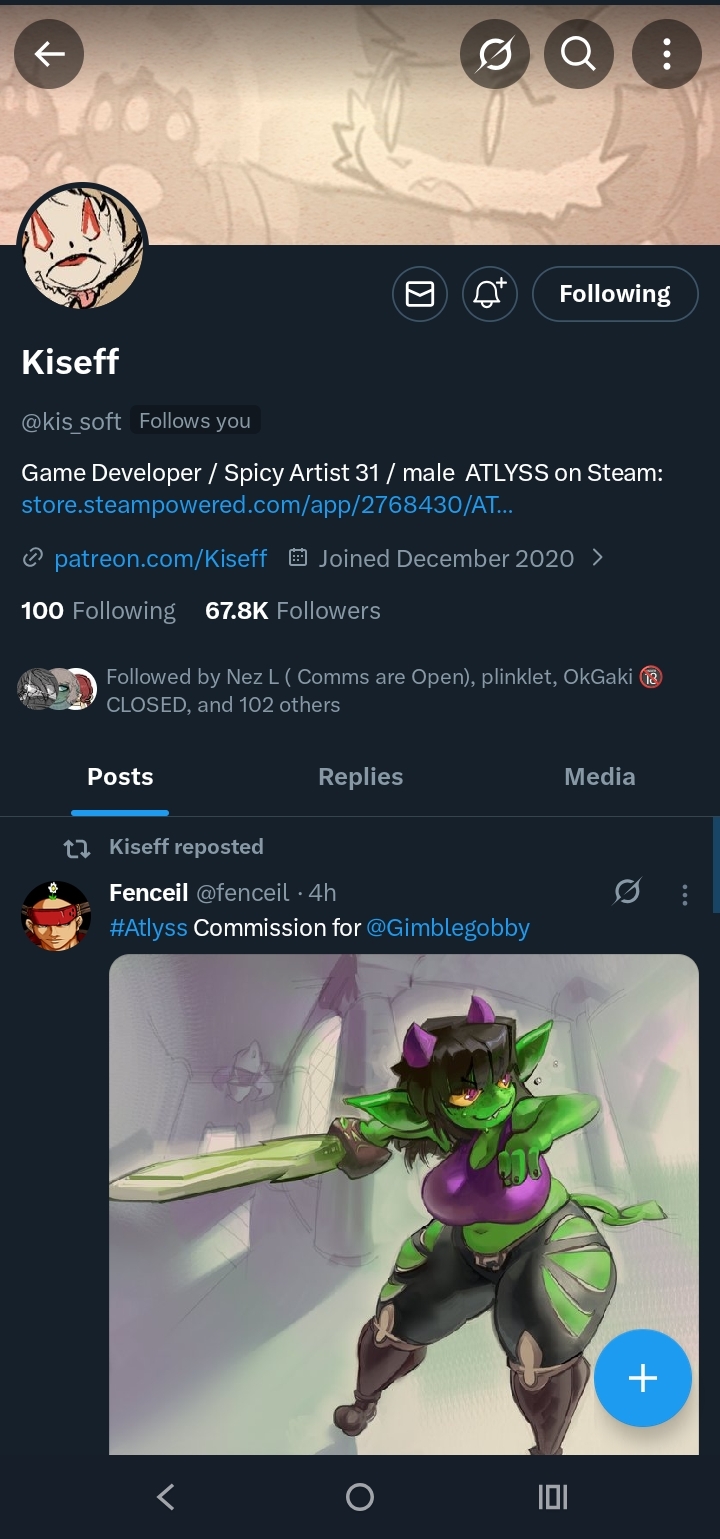
Task: Tap the back arrow icon
Action: (49, 54)
